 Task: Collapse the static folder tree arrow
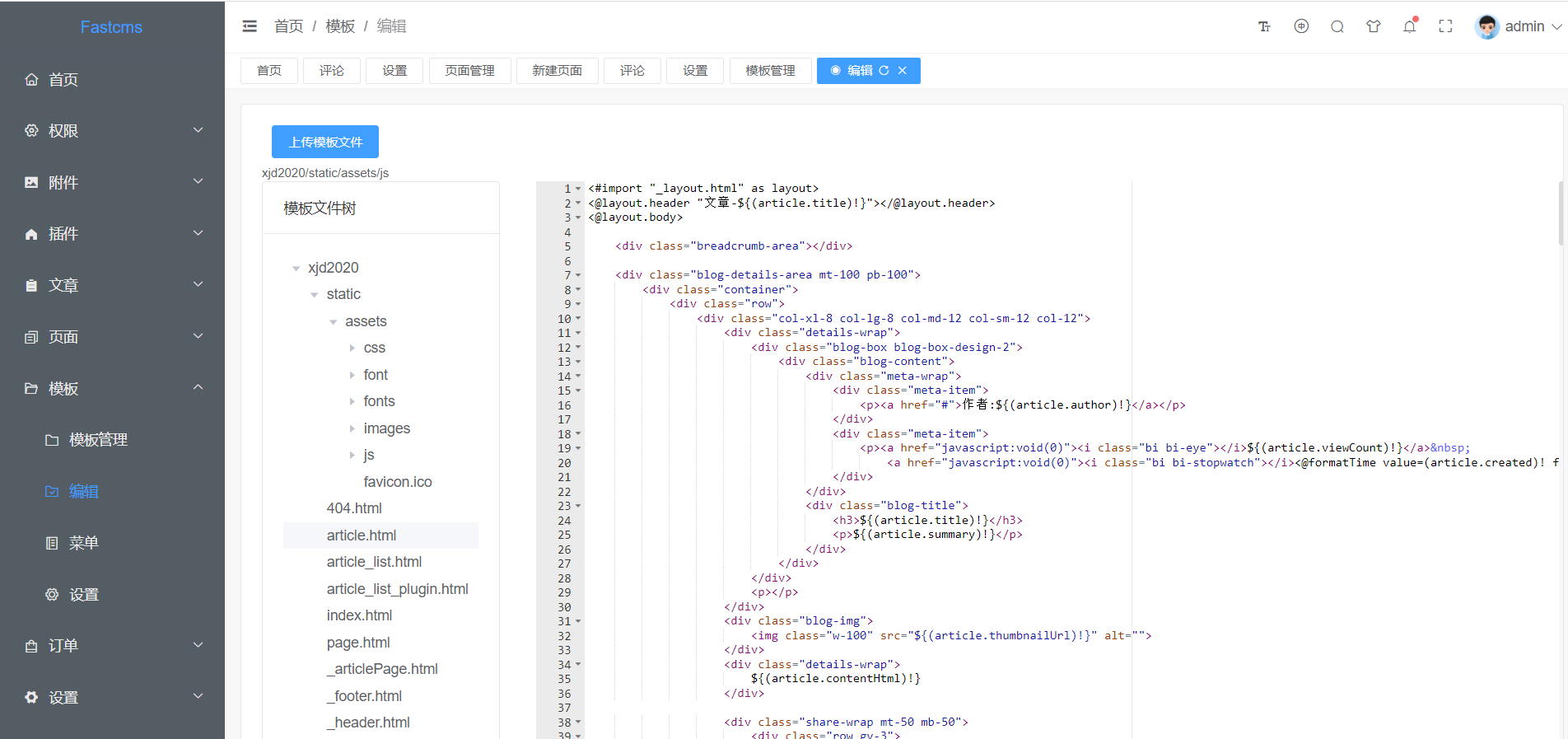314,295
